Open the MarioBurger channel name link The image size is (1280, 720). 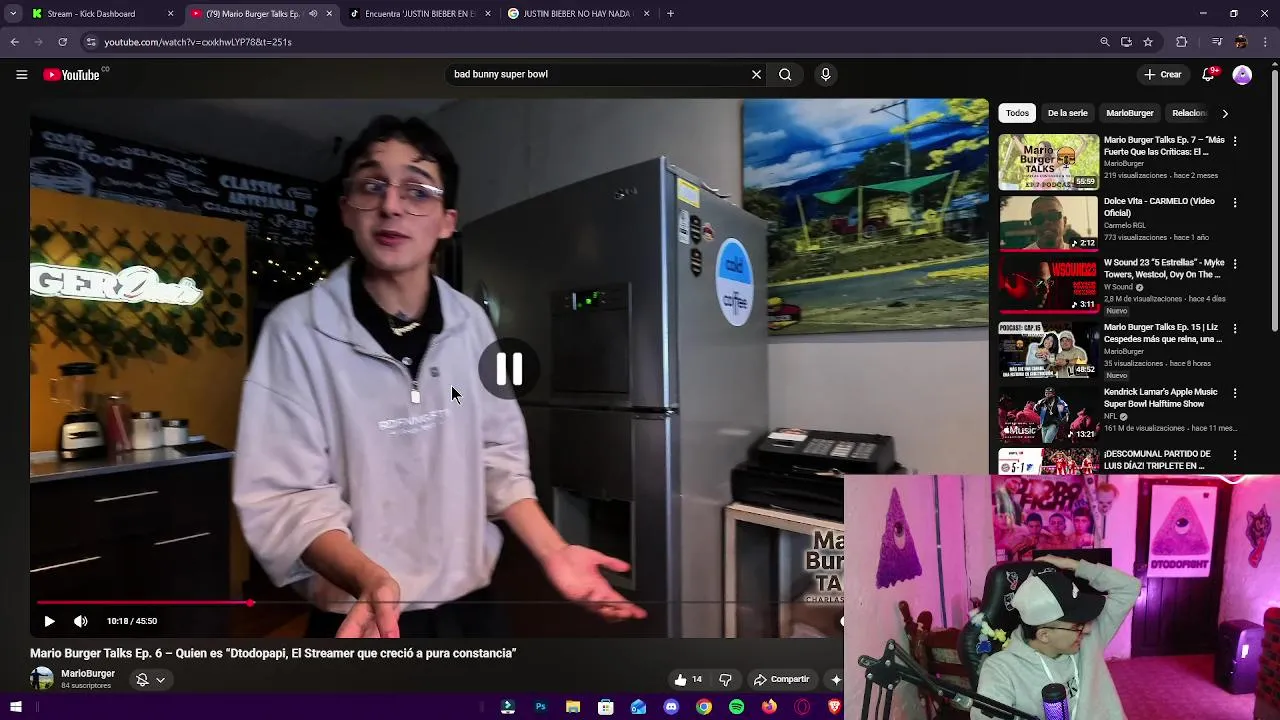tap(88, 673)
